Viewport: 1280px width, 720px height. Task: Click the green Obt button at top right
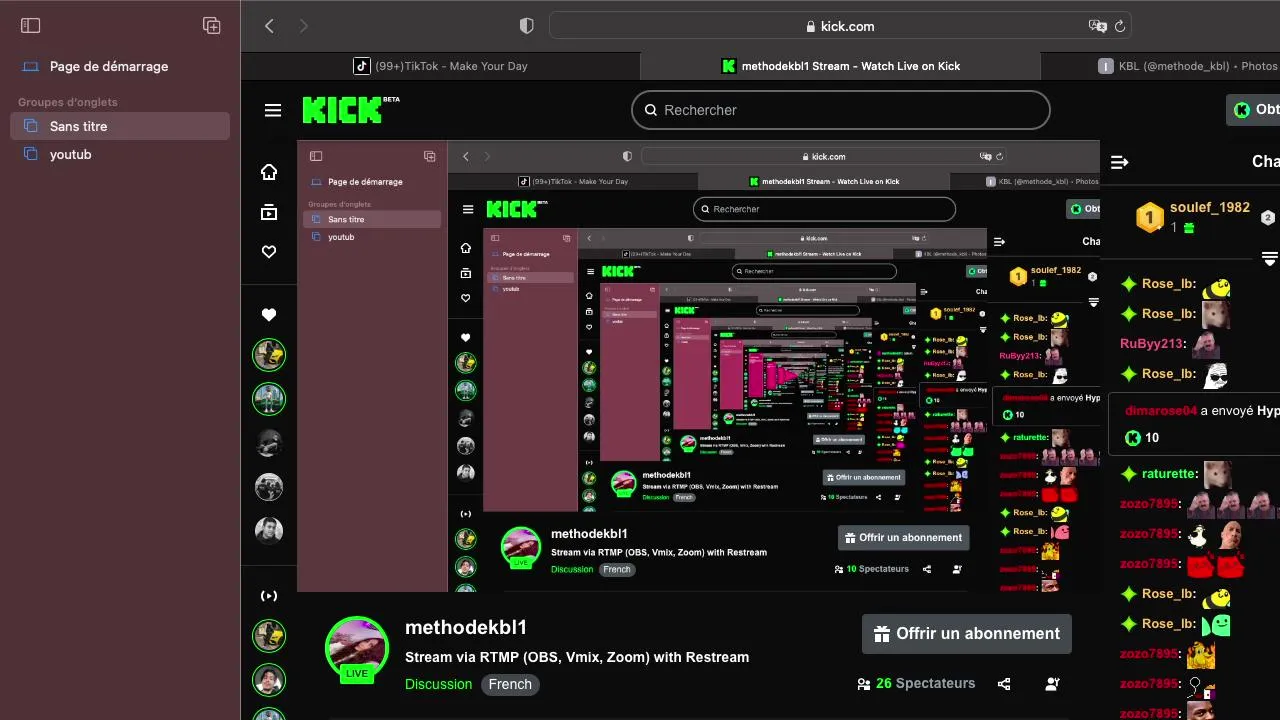click(x=1254, y=110)
